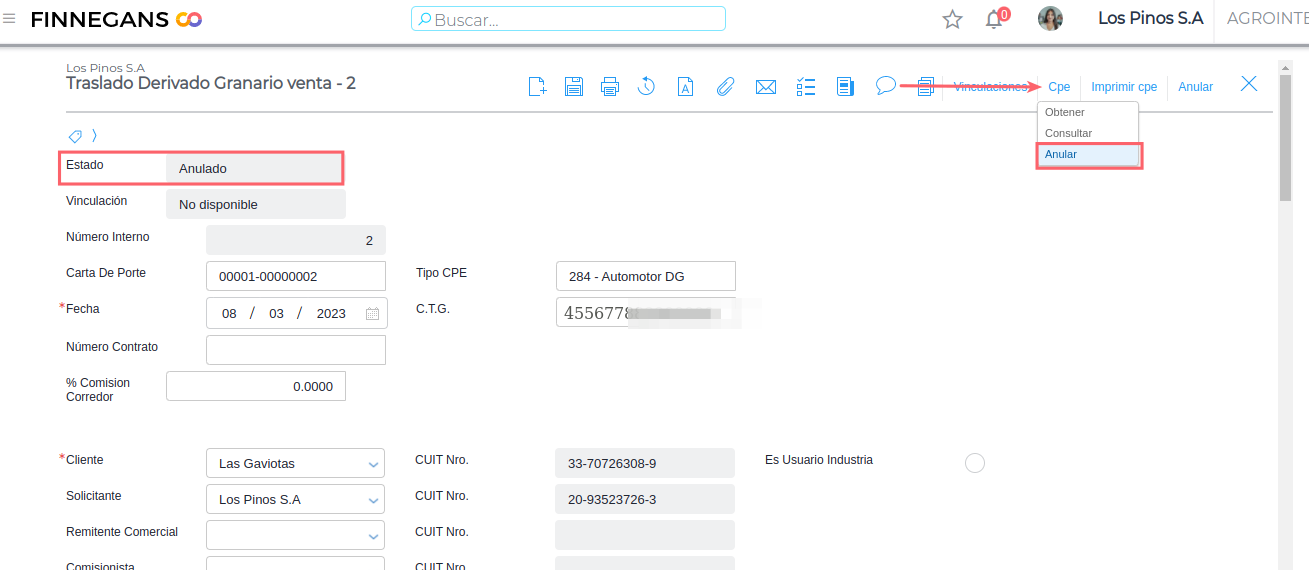
Task: Click the document with letter A icon
Action: (x=686, y=87)
